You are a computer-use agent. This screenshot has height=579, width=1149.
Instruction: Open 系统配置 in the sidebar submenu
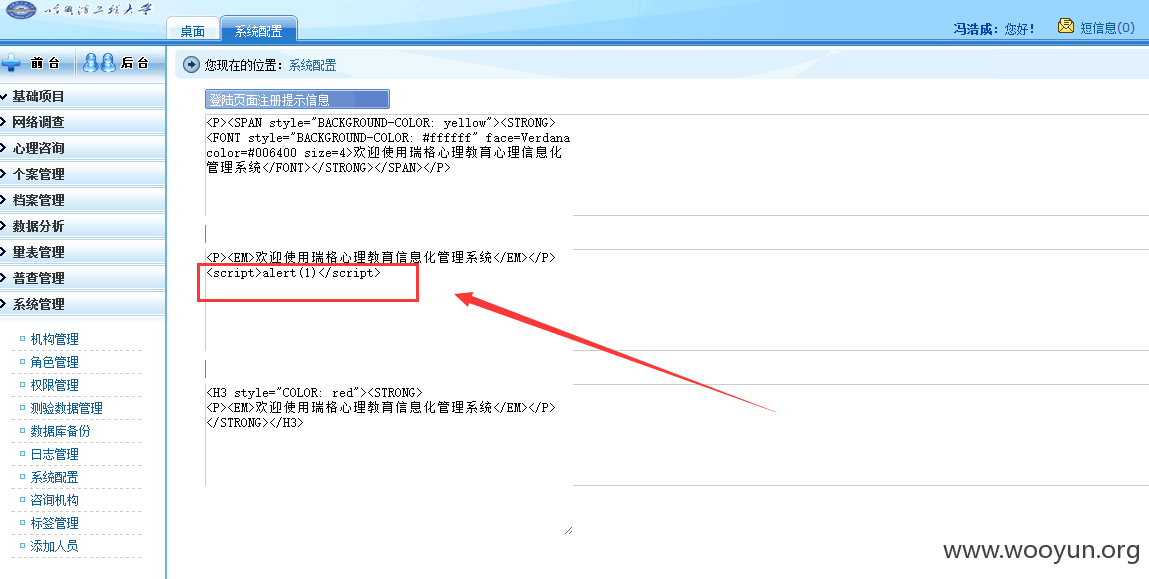point(54,477)
